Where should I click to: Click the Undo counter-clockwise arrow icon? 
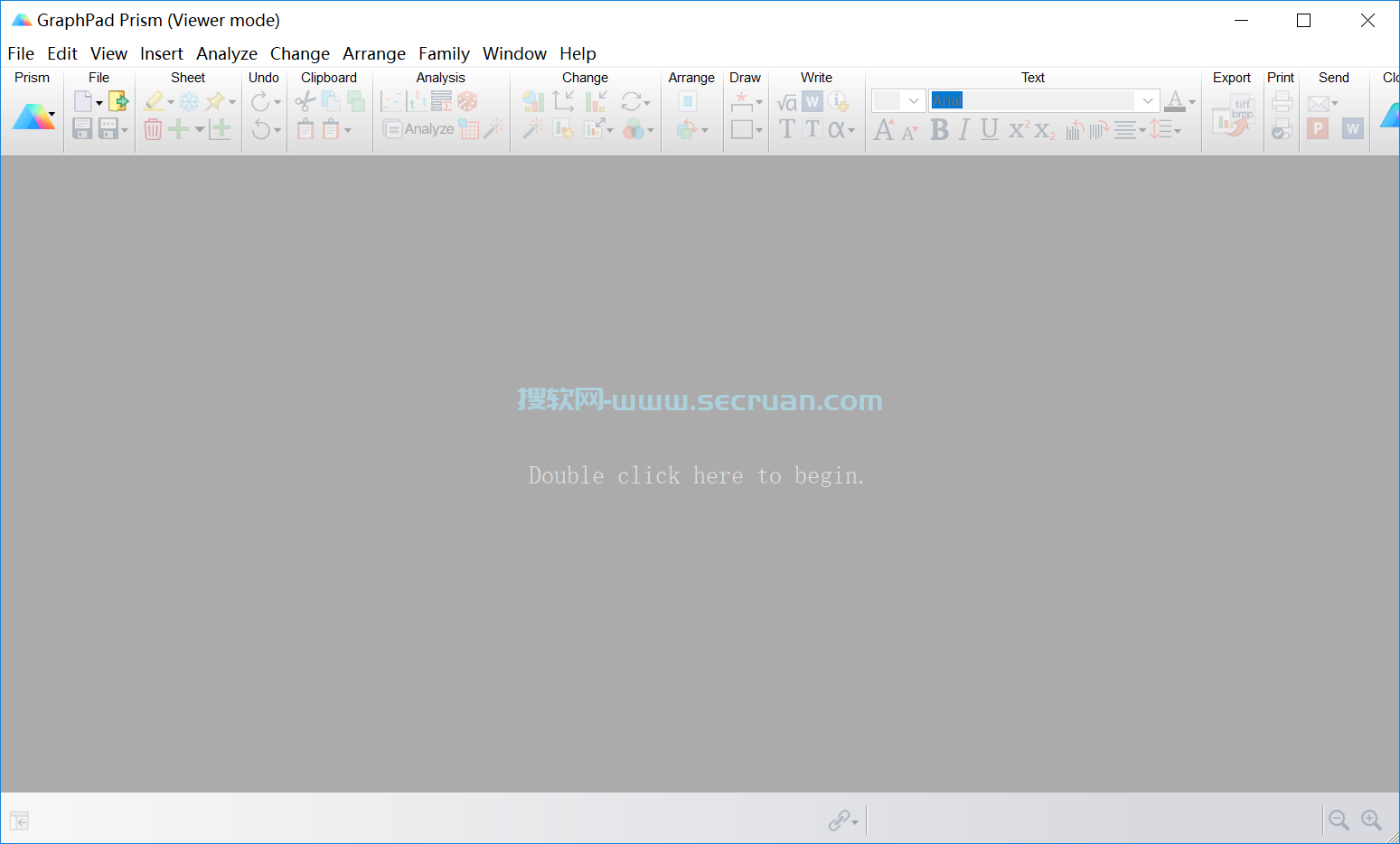(260, 129)
